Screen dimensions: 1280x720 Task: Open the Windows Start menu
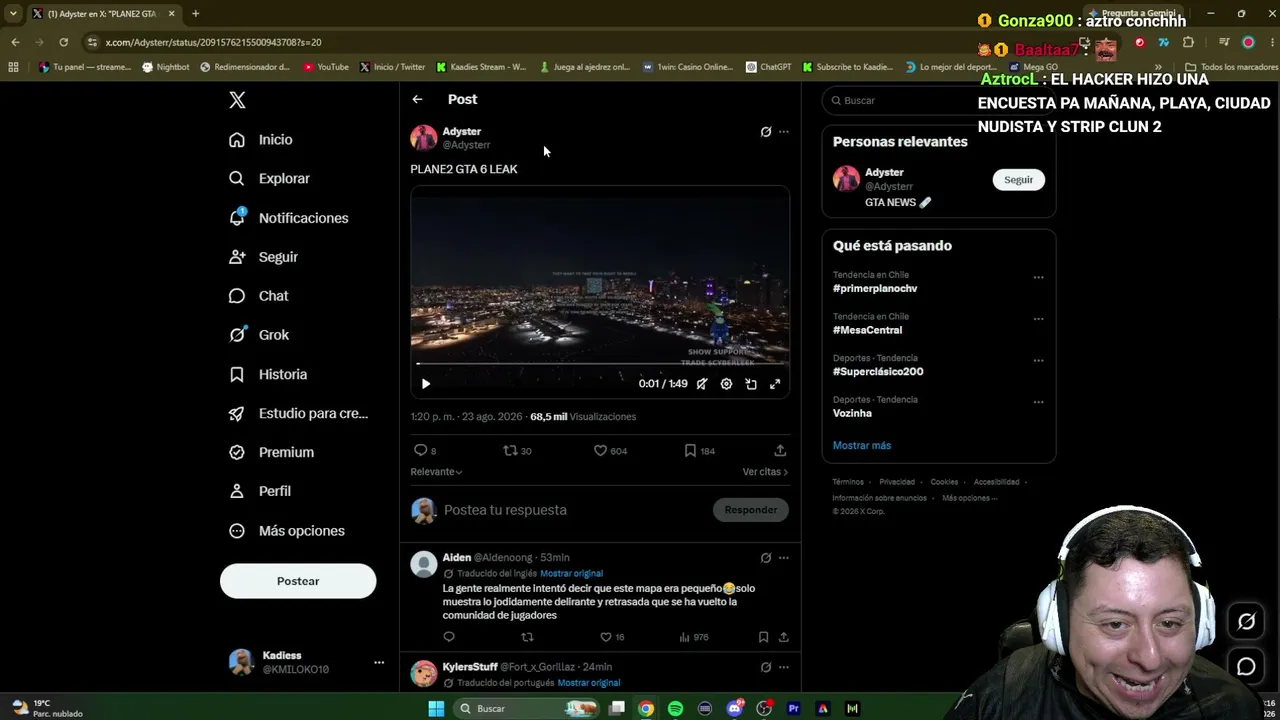[x=436, y=708]
